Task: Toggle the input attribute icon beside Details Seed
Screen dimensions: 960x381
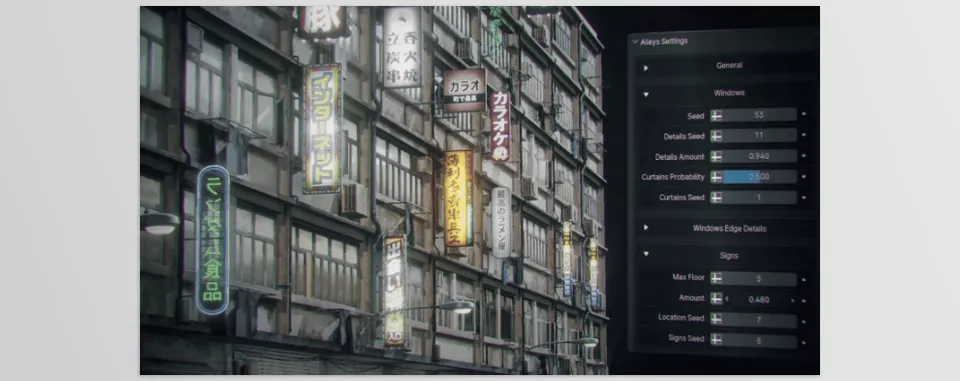Action: tap(716, 135)
